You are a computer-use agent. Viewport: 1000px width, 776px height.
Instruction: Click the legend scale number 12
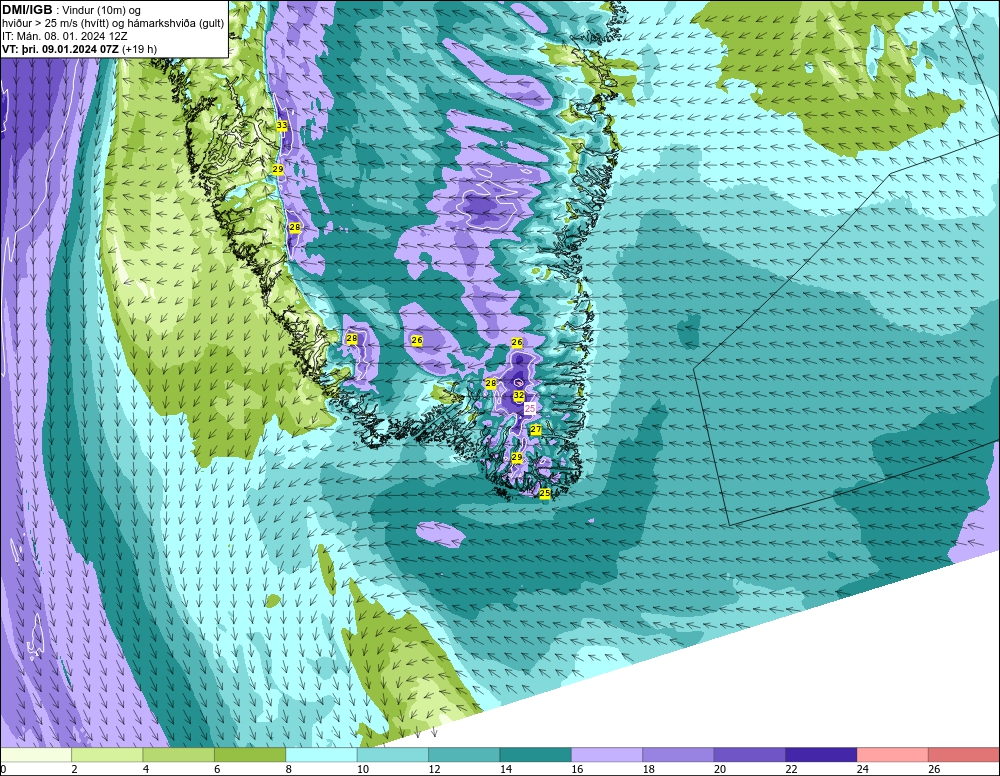434,769
